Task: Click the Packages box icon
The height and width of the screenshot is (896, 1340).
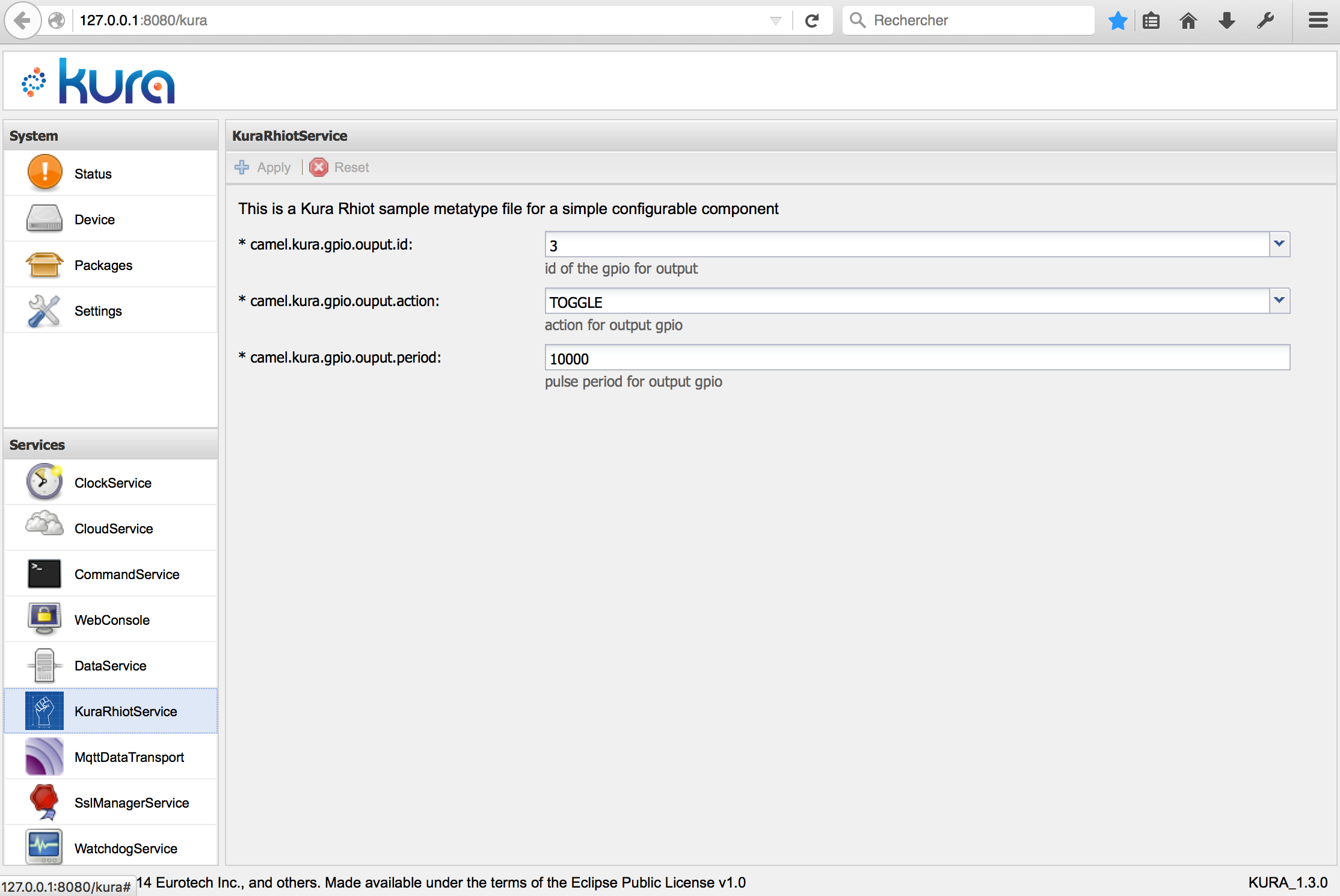Action: (45, 265)
